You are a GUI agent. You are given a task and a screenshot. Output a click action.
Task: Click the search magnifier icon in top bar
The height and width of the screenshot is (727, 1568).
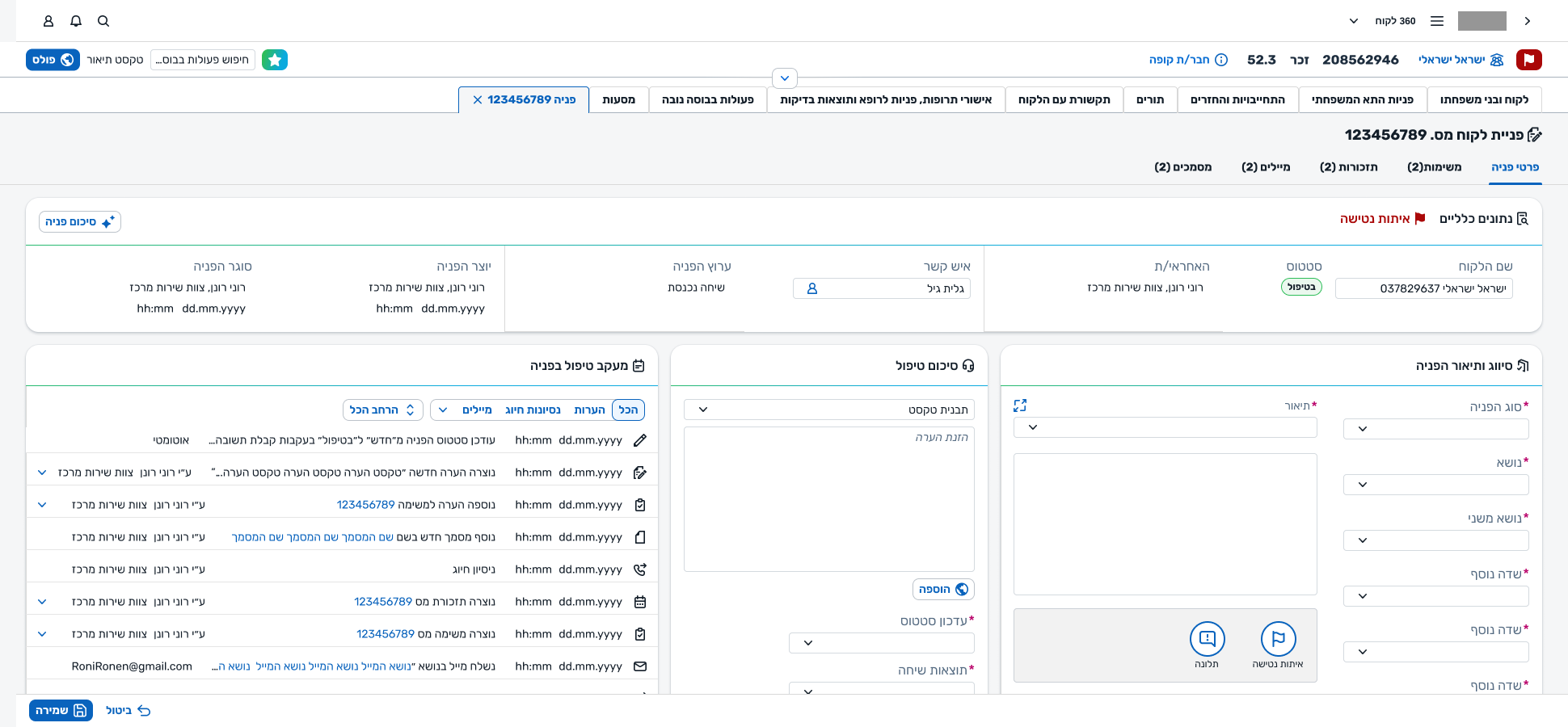point(103,21)
